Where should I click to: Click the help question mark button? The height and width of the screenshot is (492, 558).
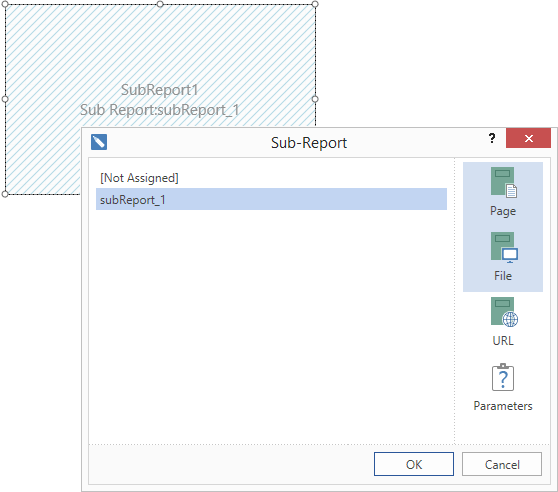pyautogui.click(x=492, y=138)
